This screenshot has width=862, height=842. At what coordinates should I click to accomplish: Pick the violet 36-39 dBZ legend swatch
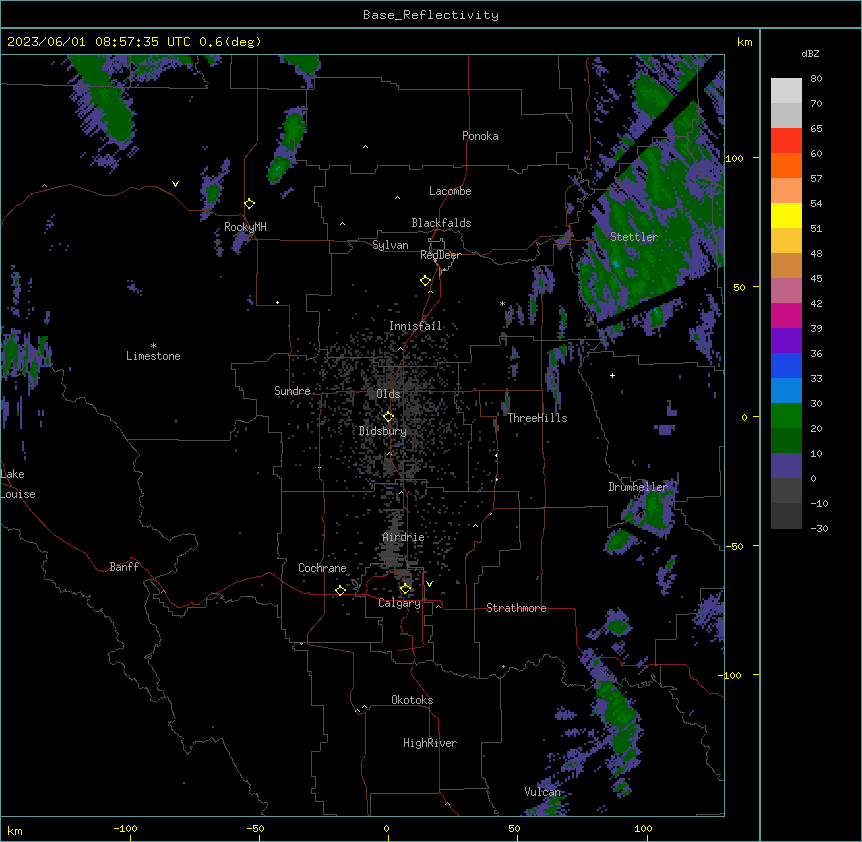[x=786, y=341]
